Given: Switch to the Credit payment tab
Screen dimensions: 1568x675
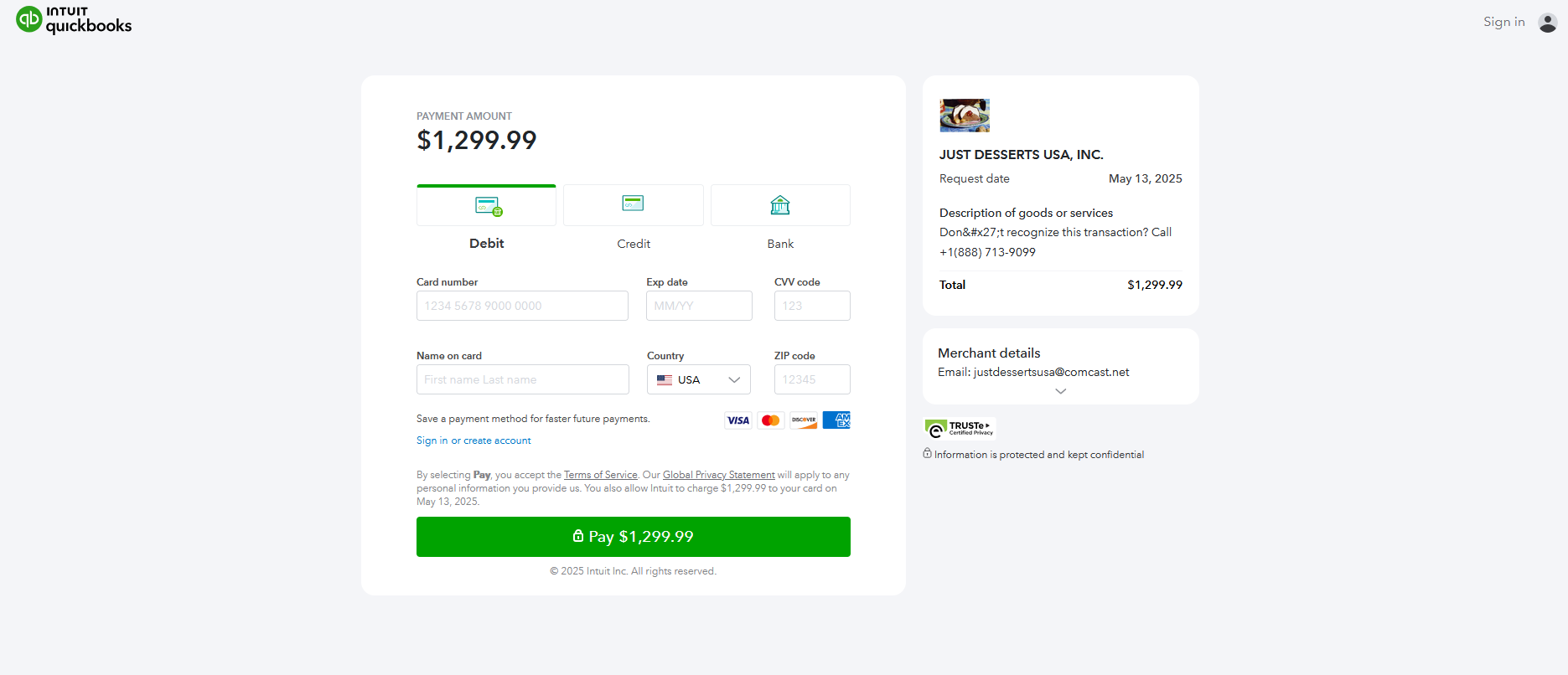Looking at the screenshot, I should [x=633, y=218].
